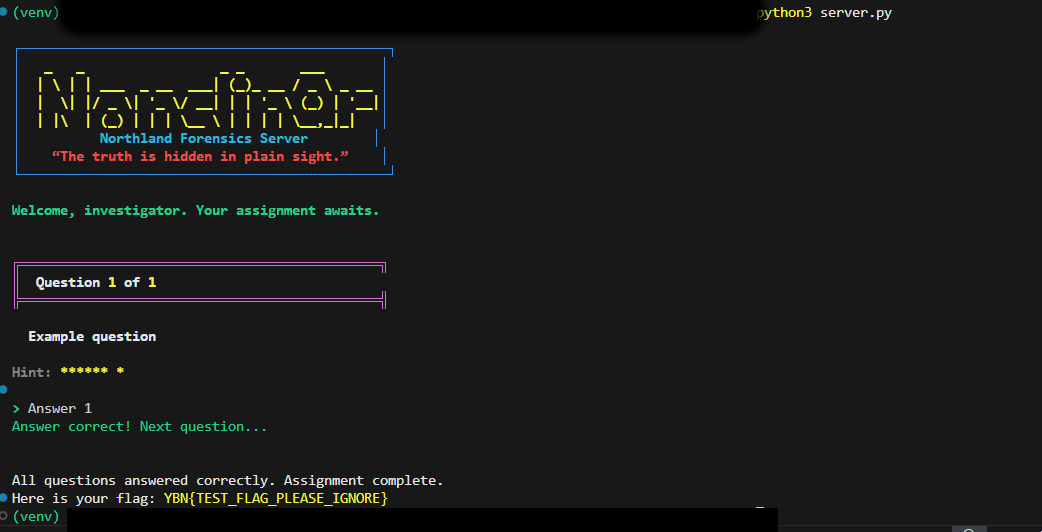Click the 'Hint:' label
The height and width of the screenshot is (532, 1042).
(32, 373)
